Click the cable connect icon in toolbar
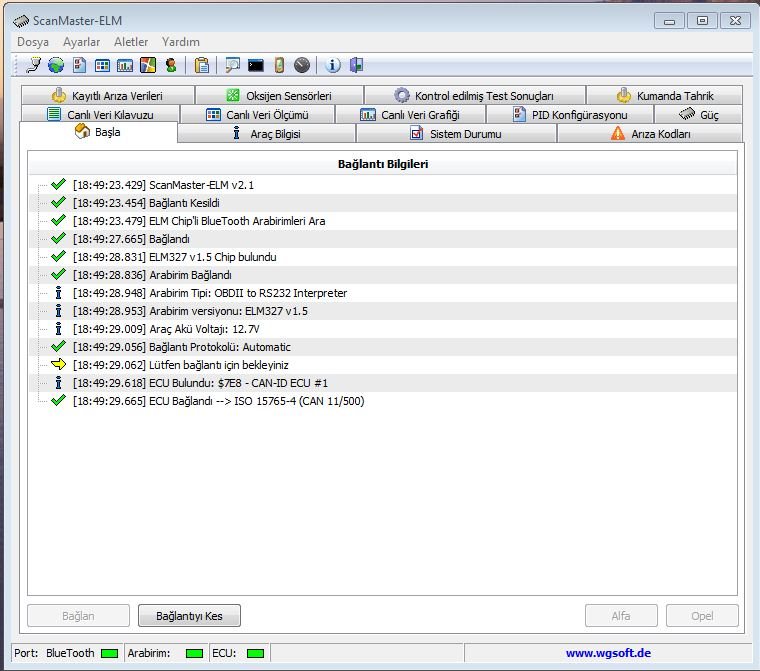Screen dimensions: 760x671 coord(34,66)
